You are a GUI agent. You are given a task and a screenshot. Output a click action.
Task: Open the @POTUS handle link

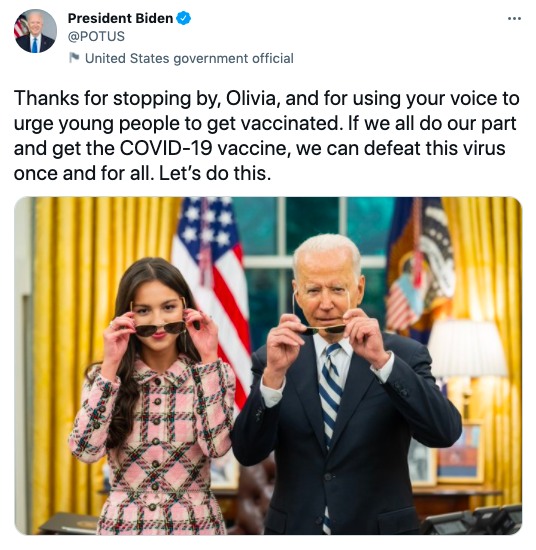[x=96, y=36]
